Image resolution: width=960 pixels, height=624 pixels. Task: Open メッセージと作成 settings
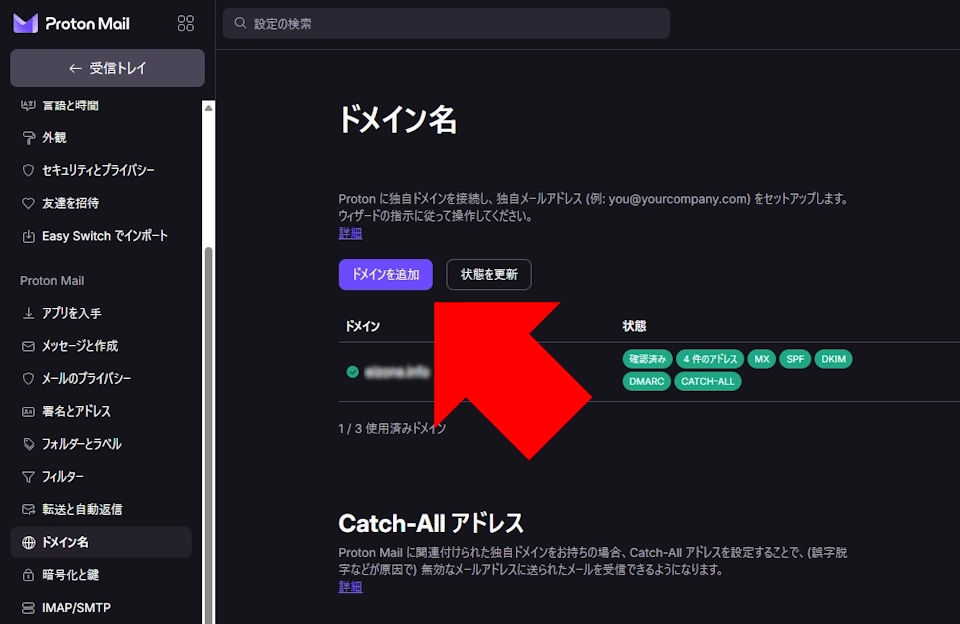coord(80,346)
